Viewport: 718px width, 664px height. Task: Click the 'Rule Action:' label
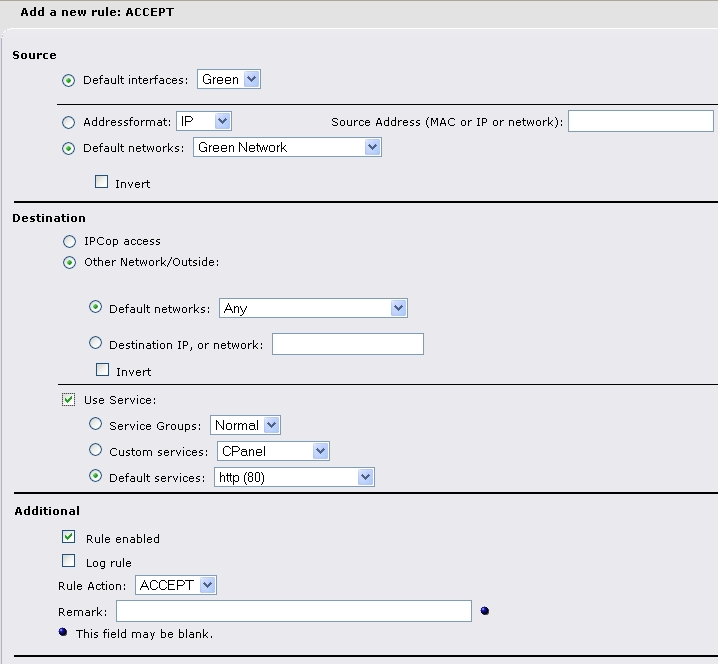tap(92, 586)
